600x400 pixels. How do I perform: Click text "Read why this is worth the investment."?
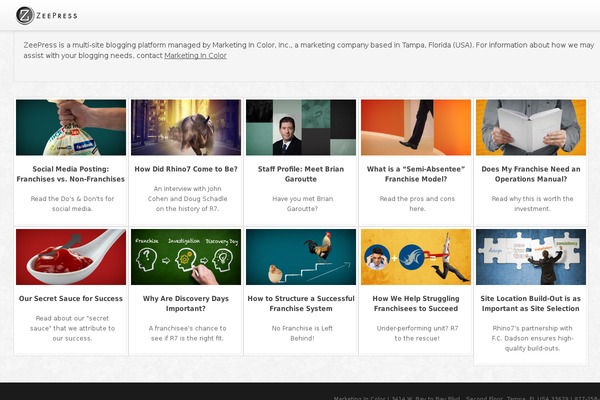point(532,204)
